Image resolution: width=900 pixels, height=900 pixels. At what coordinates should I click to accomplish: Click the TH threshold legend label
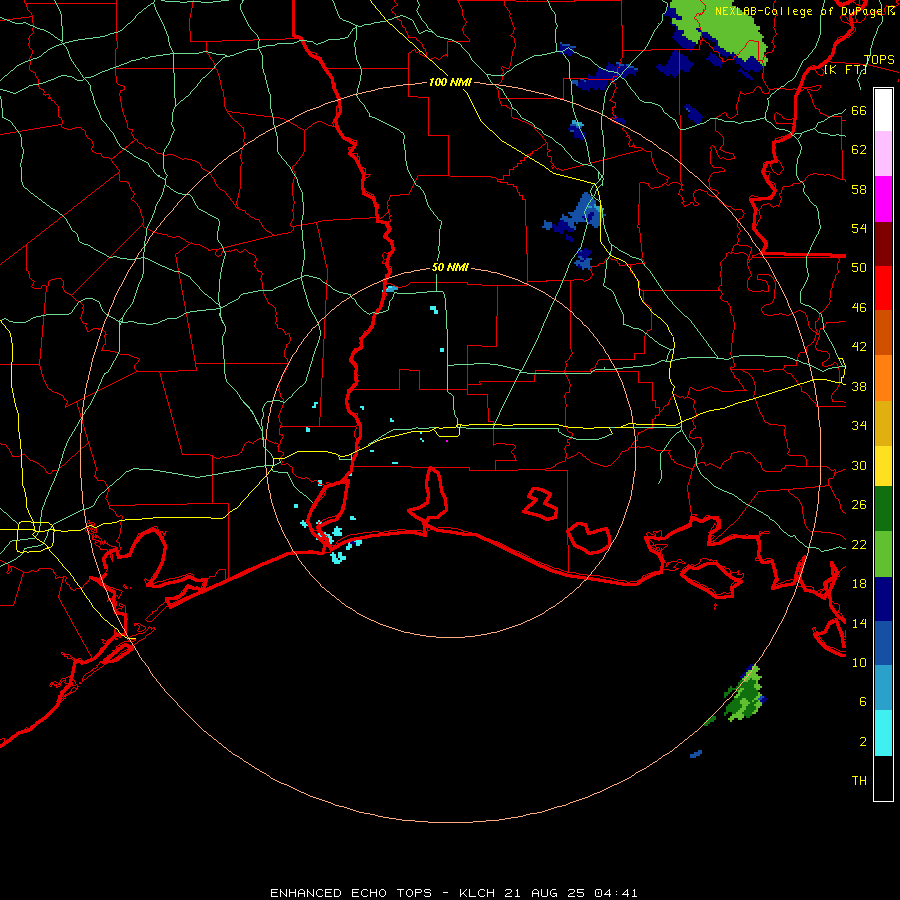[x=859, y=781]
